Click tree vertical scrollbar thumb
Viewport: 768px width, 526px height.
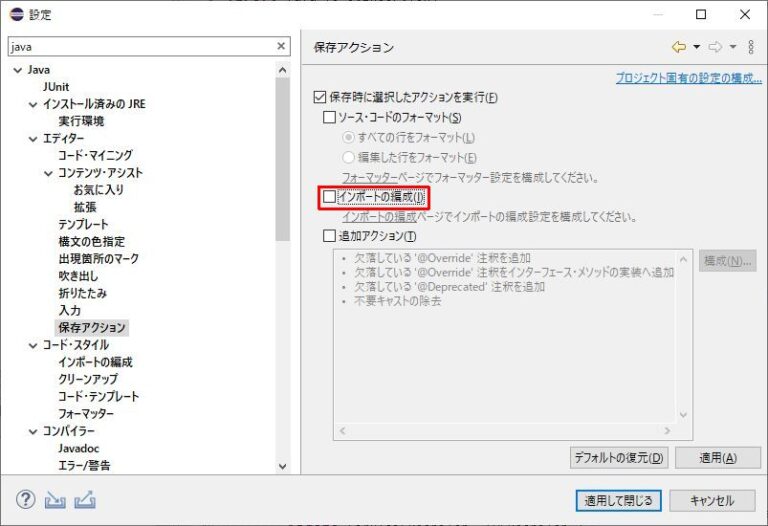coord(283,159)
